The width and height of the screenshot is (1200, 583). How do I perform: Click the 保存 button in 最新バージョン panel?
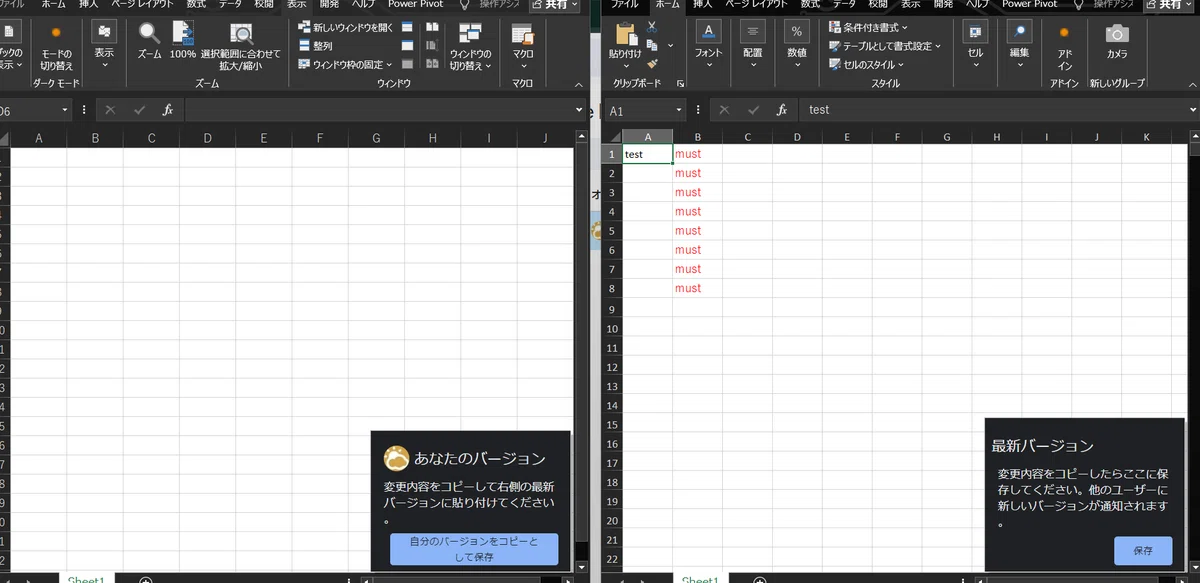click(1143, 550)
